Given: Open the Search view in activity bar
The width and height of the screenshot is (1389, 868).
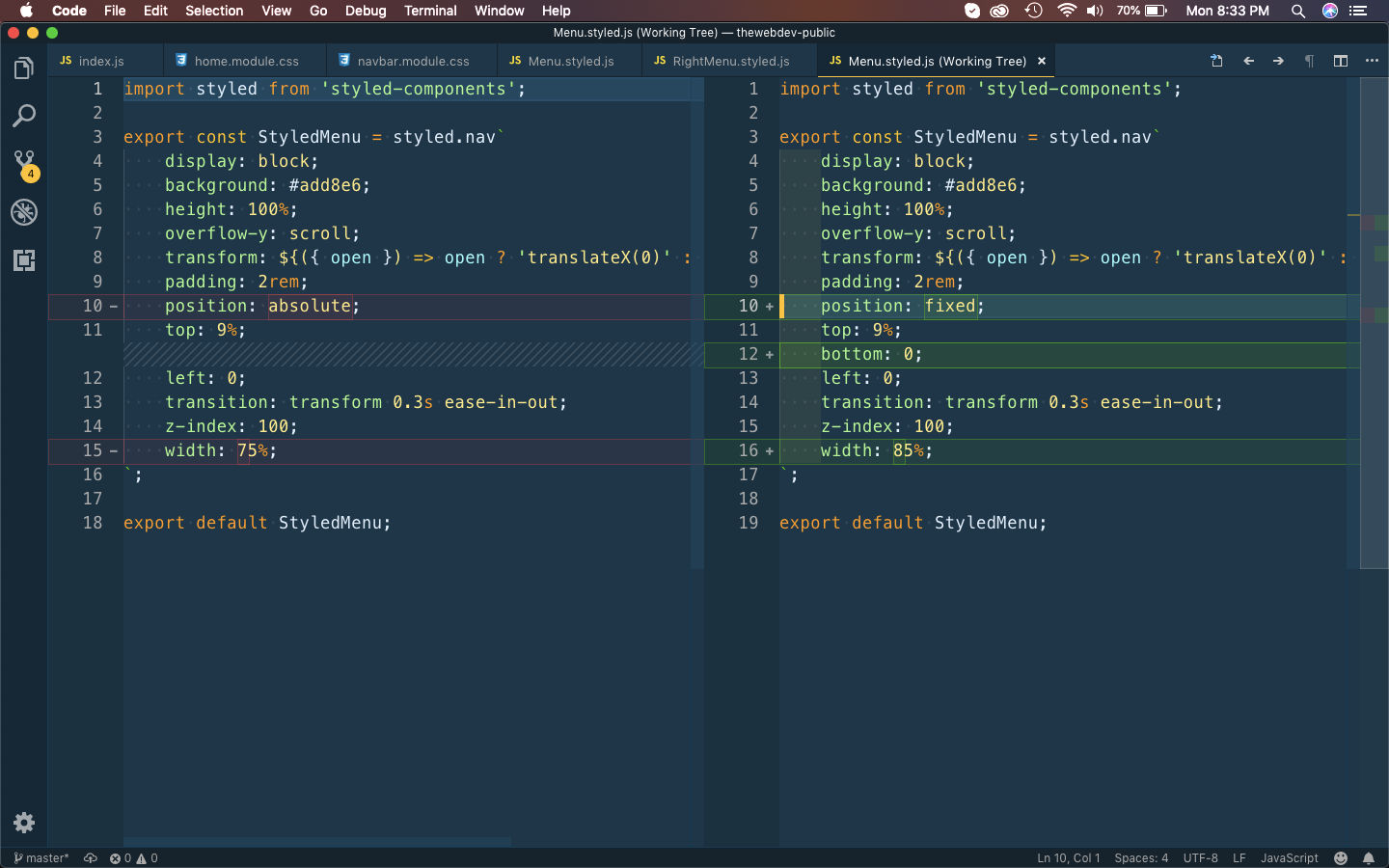Looking at the screenshot, I should coord(24,117).
